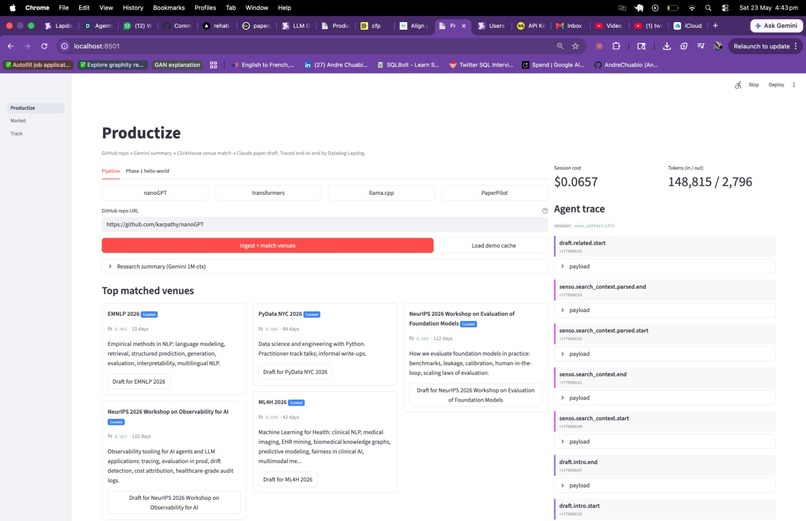Open the site info icon beside localhost
806x521 pixels.
[64, 46]
